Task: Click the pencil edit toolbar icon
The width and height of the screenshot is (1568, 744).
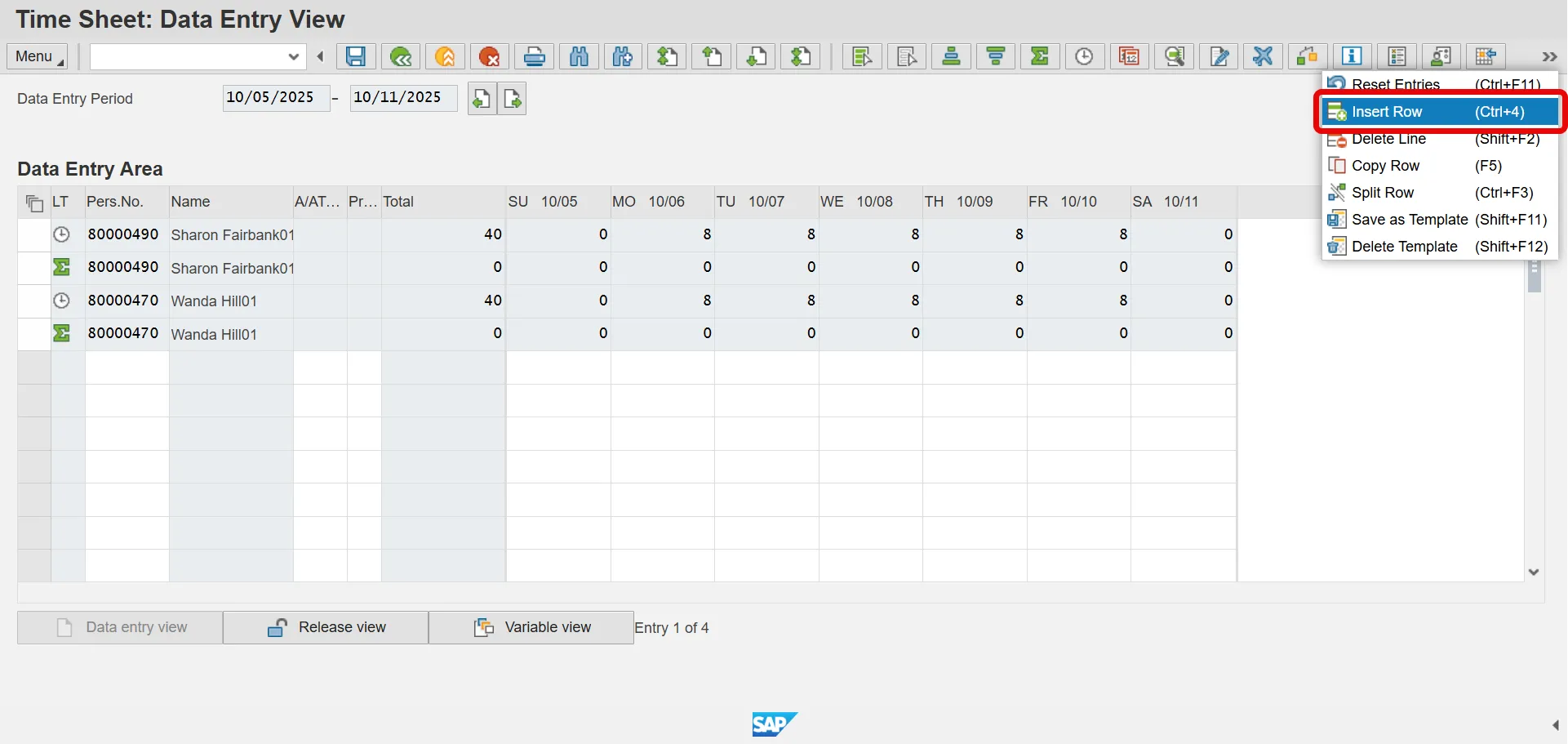Action: 1219,56
